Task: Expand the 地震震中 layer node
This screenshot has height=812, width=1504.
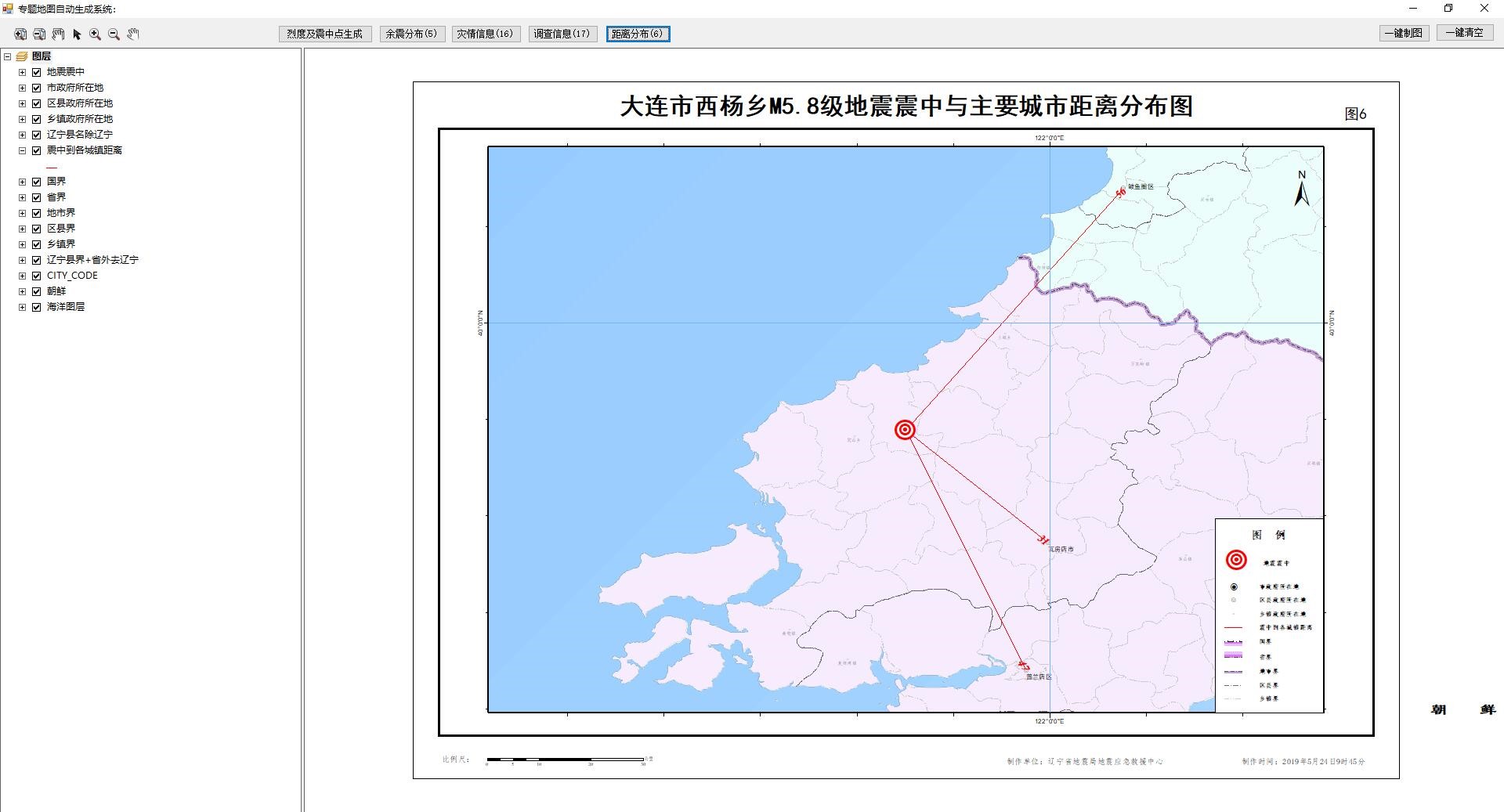Action: coord(22,72)
